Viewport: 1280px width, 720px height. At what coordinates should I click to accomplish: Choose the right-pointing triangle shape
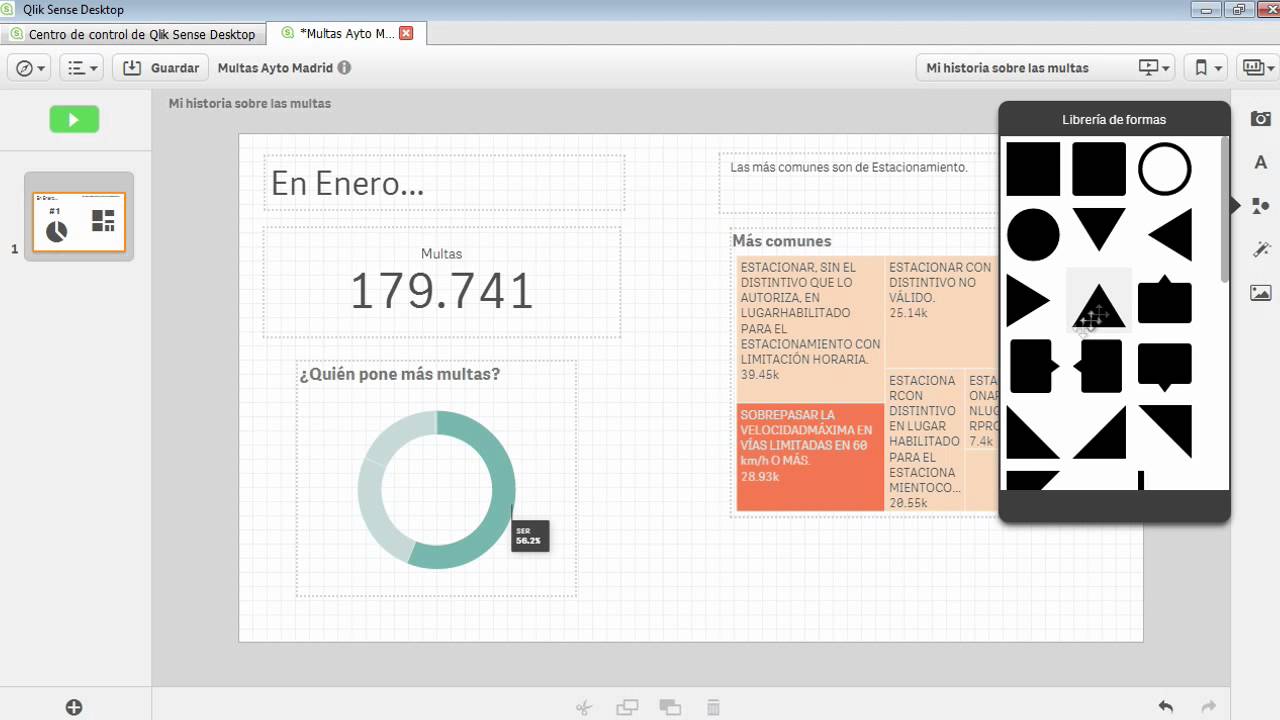(x=1028, y=301)
